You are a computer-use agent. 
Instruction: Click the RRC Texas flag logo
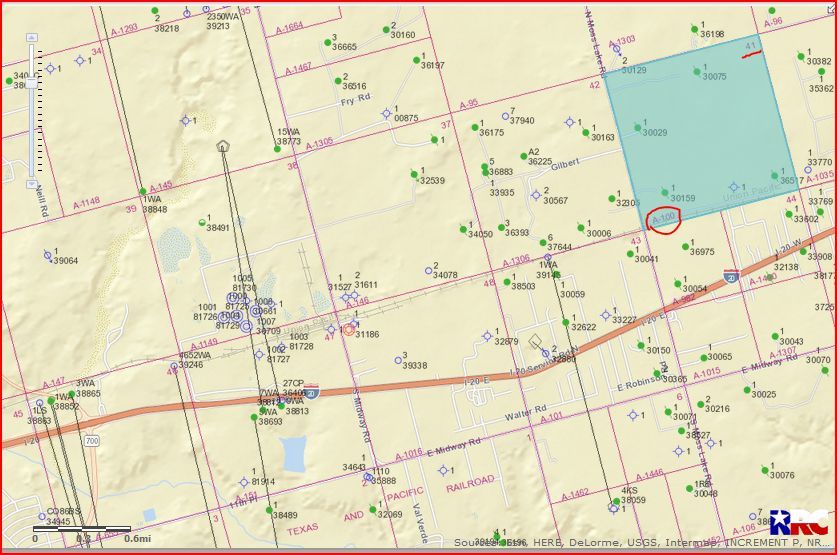coord(799,522)
